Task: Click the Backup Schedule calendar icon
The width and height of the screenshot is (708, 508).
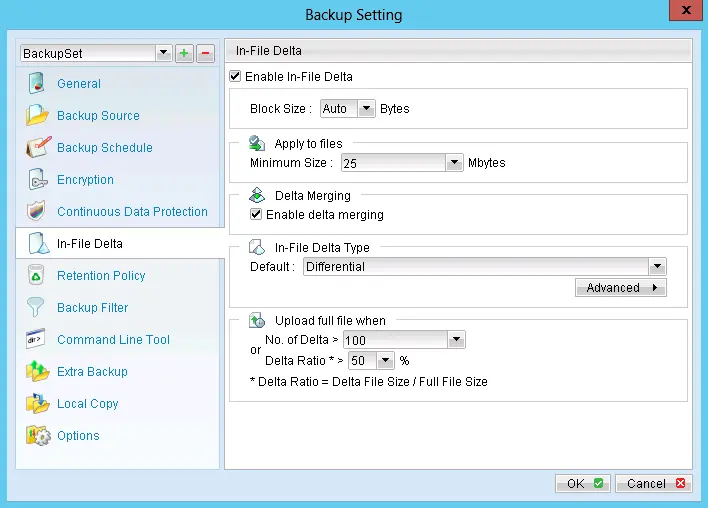Action: (38, 147)
